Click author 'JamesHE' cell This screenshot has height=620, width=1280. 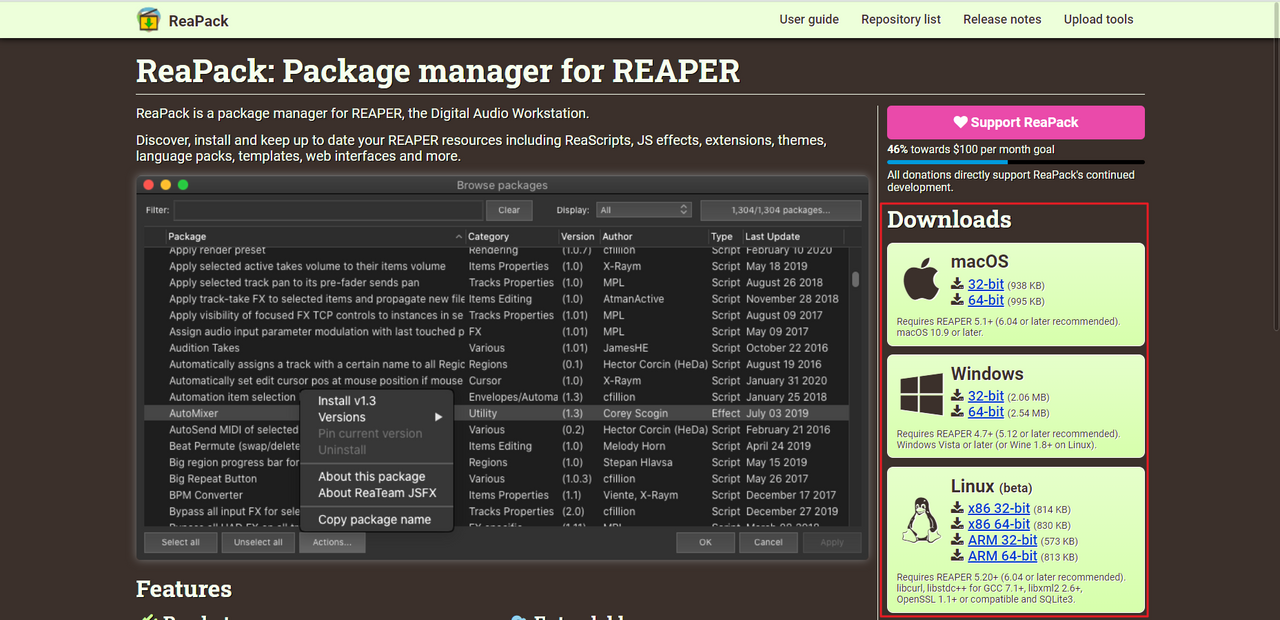625,348
